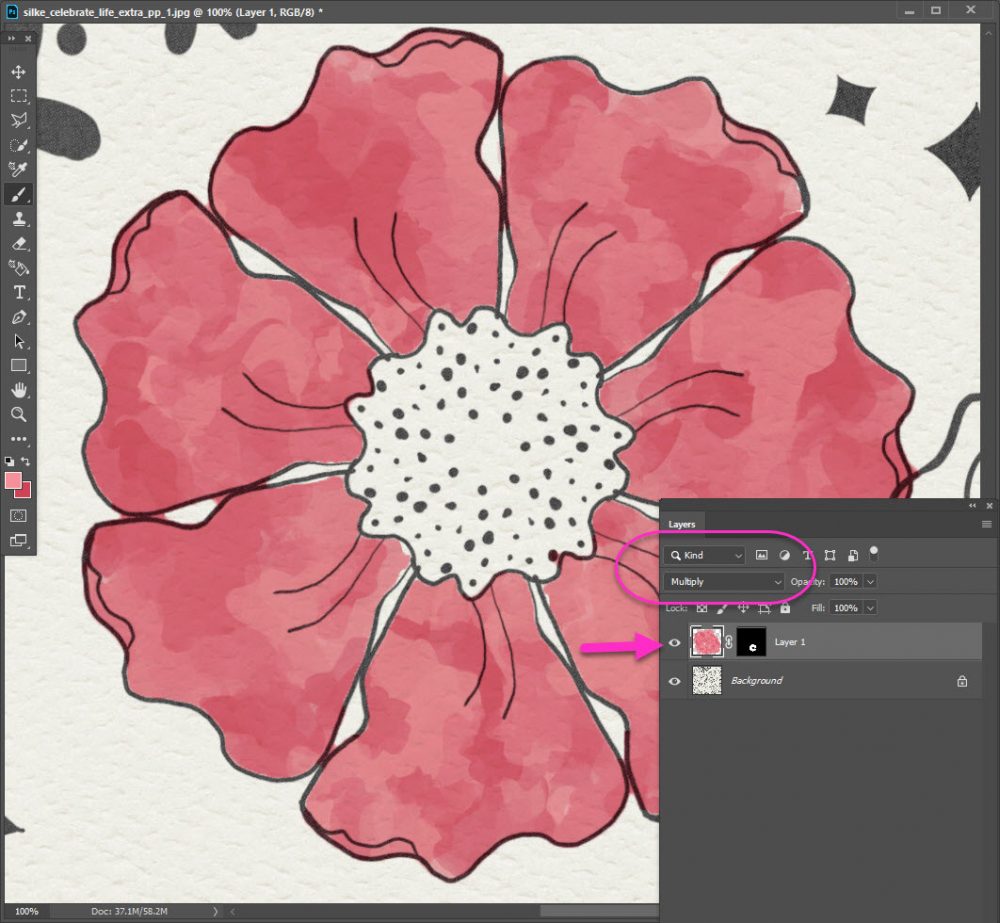This screenshot has width=1000, height=923.
Task: Select the Rectangular Marquee tool
Action: coord(19,96)
